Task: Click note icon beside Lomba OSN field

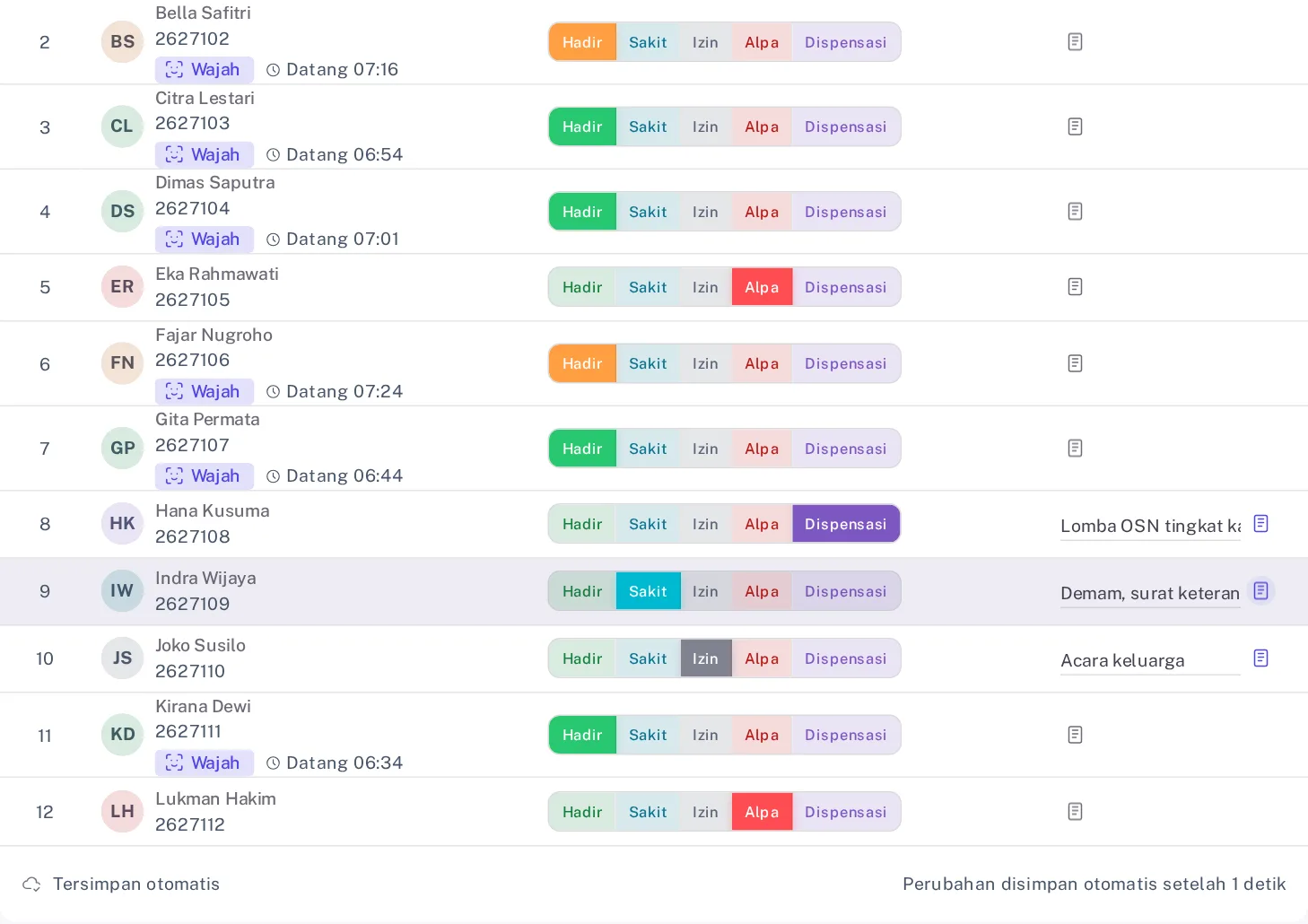Action: pyautogui.click(x=1260, y=524)
